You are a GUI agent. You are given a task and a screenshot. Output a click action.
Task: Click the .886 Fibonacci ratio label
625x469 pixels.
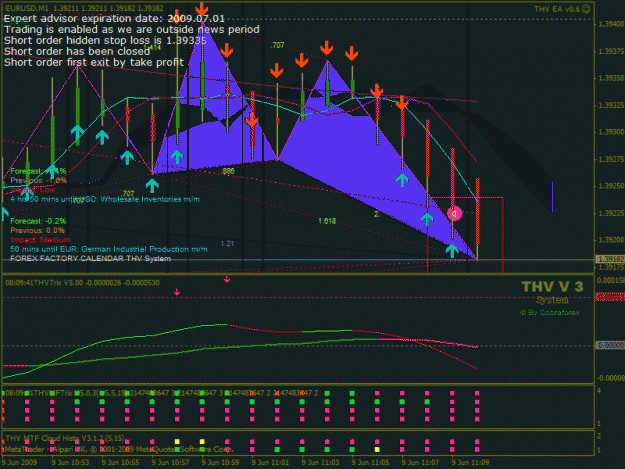click(228, 171)
